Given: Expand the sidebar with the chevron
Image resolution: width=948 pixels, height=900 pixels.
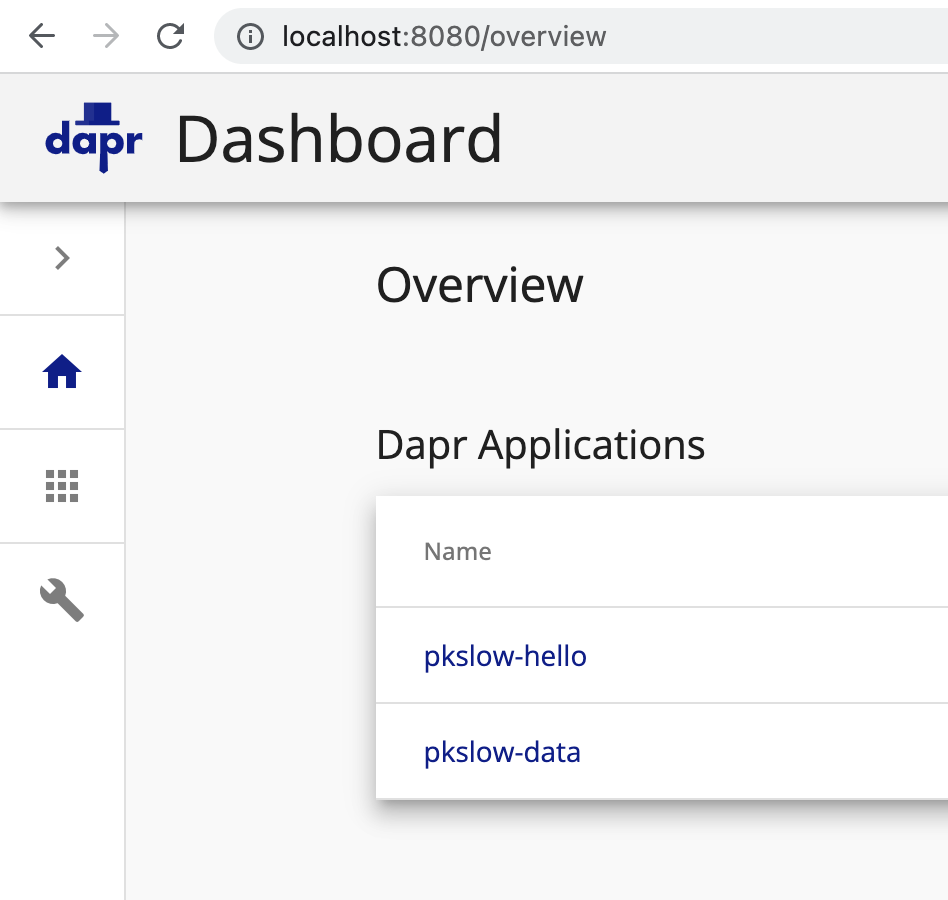Looking at the screenshot, I should click(x=62, y=258).
